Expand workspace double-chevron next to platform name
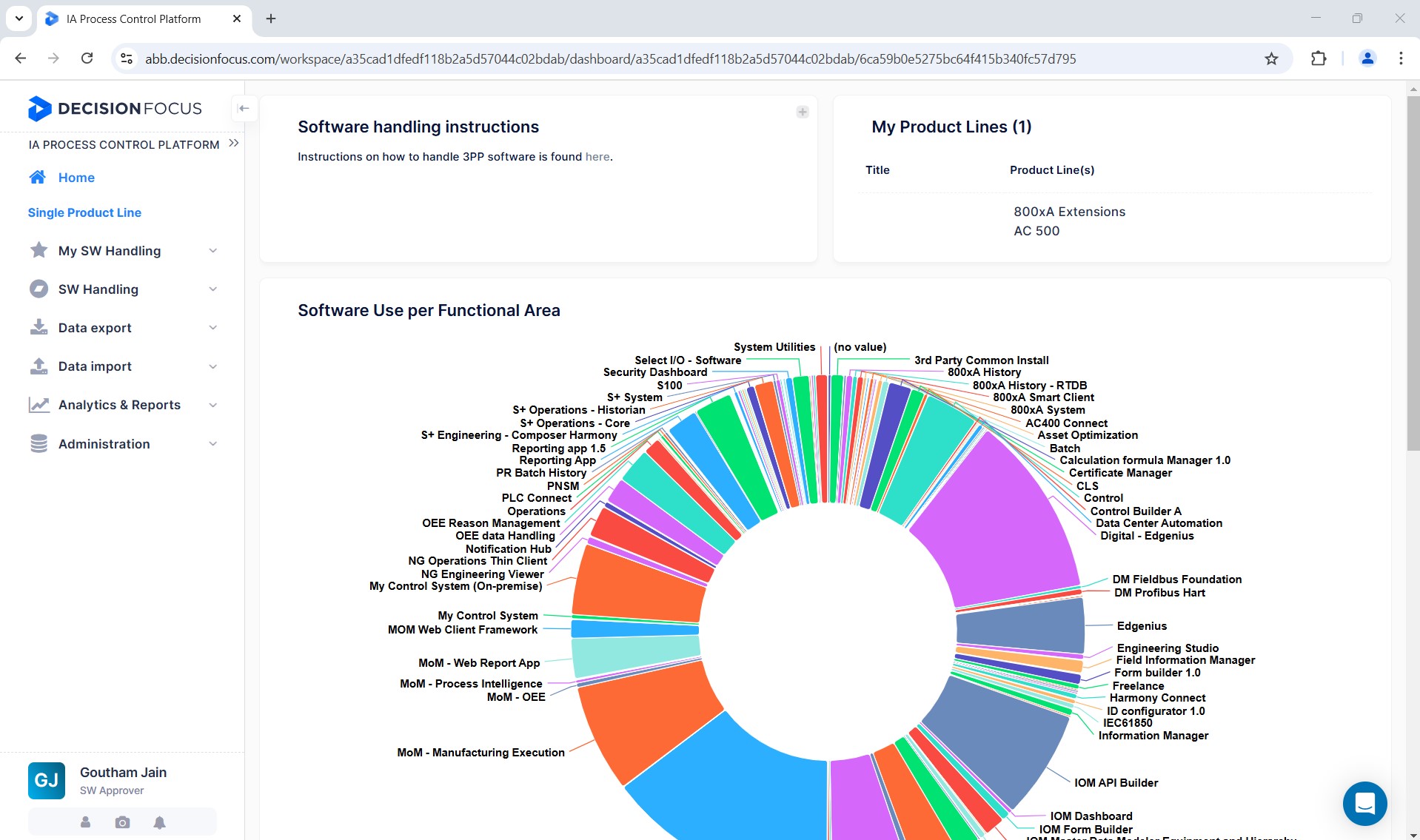The height and width of the screenshot is (840, 1420). 234,143
